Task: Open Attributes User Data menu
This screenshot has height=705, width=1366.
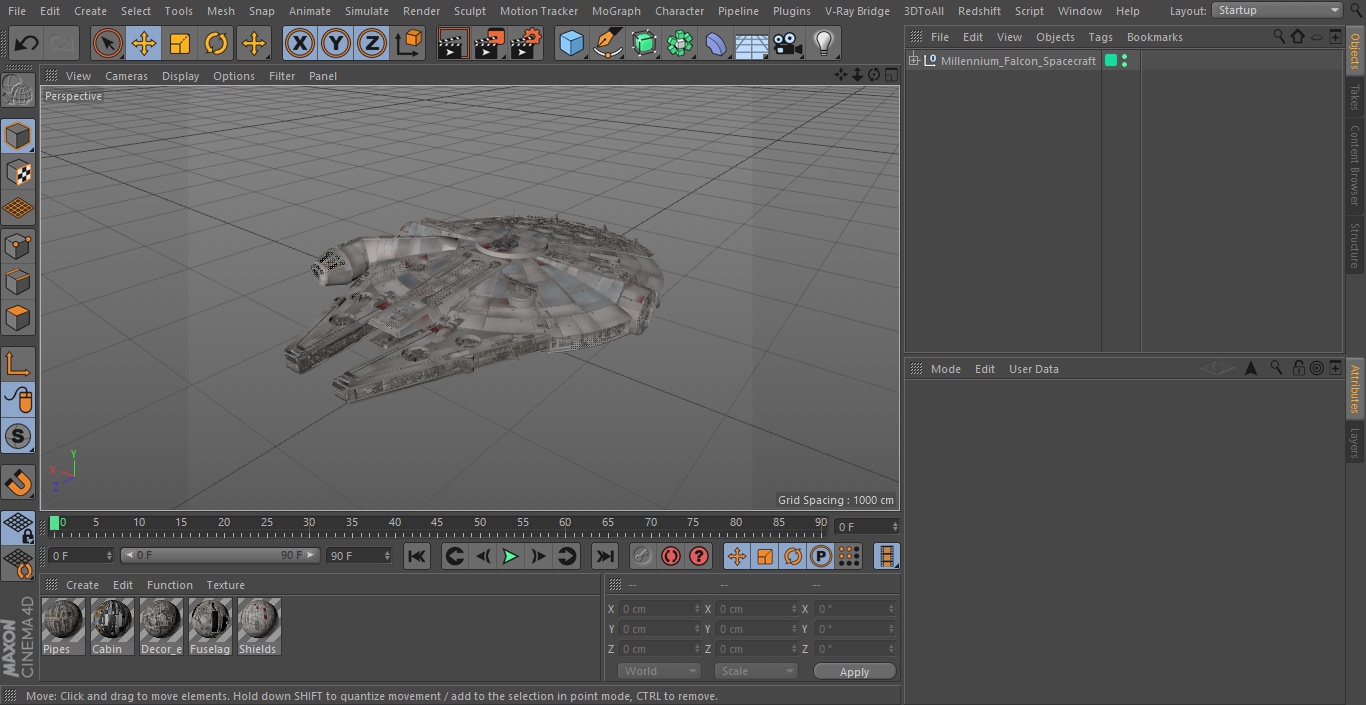Action: [x=1033, y=369]
